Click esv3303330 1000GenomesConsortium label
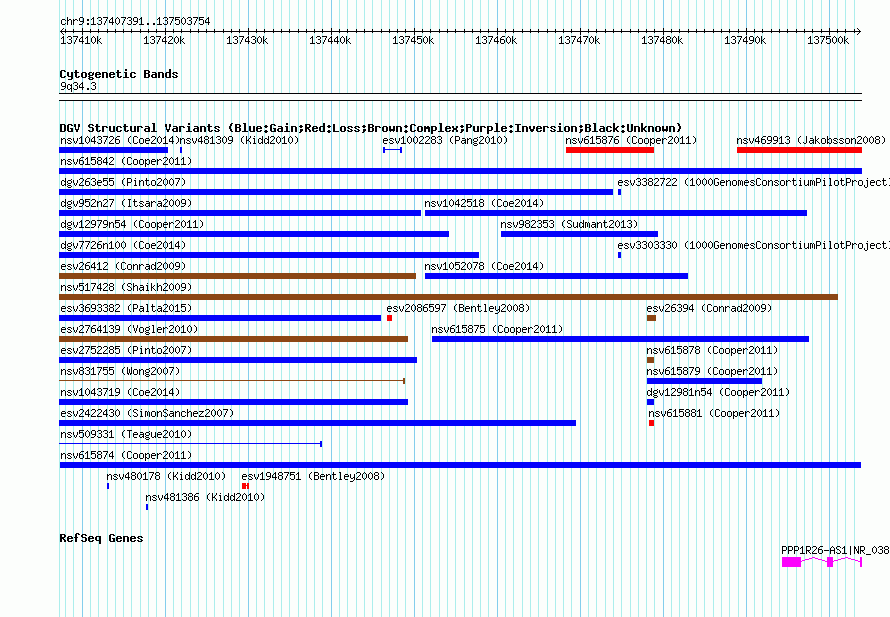The width and height of the screenshot is (890, 617). click(x=753, y=245)
